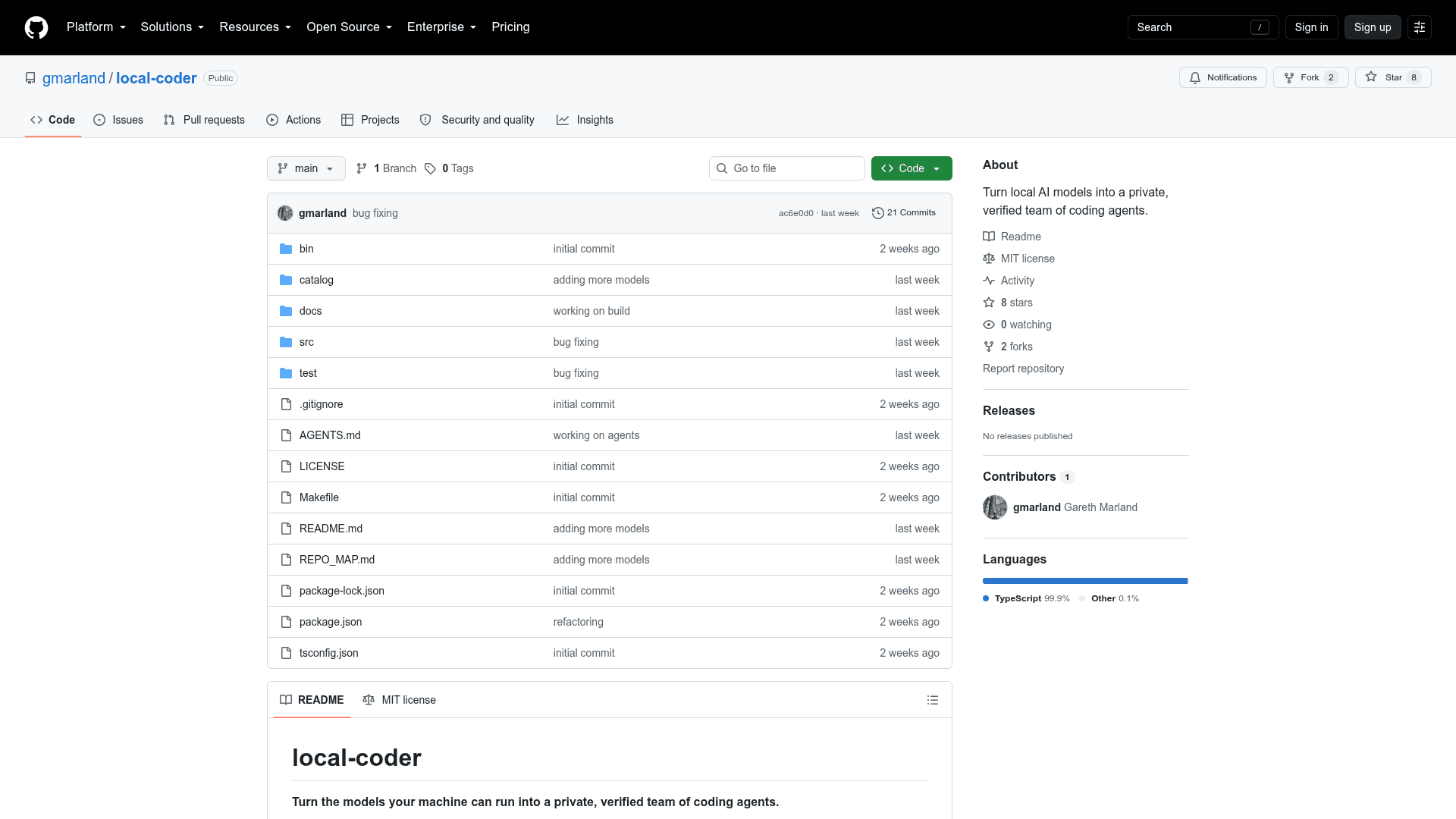This screenshot has width=1456, height=819.
Task: Click the .gitignore file icon
Action: tap(286, 404)
